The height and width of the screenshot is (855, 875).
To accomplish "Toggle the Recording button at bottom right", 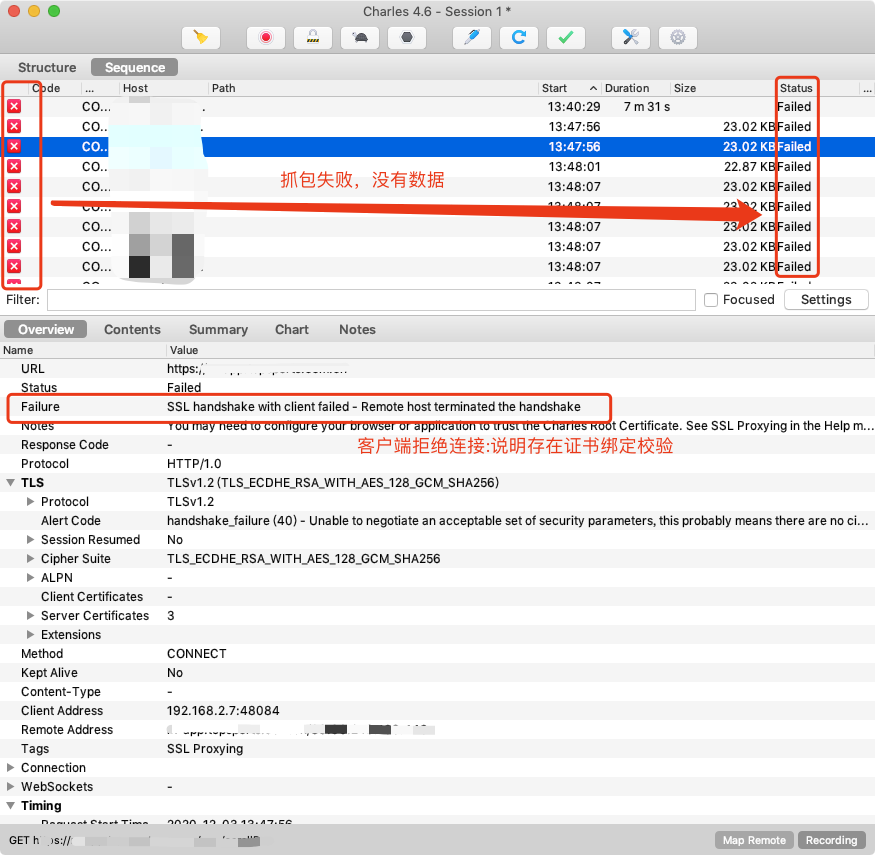I will click(831, 840).
